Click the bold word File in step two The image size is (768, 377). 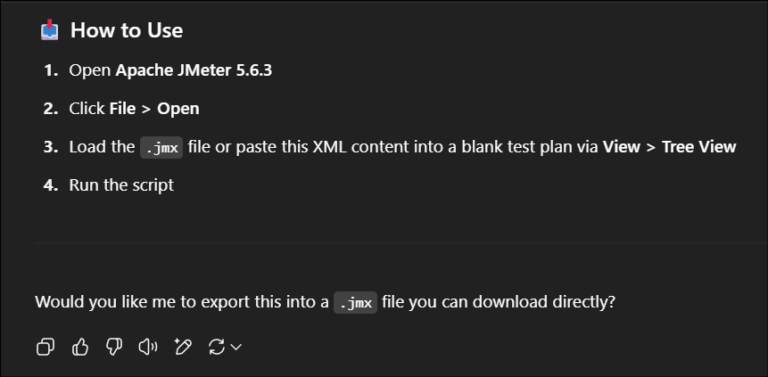point(122,109)
